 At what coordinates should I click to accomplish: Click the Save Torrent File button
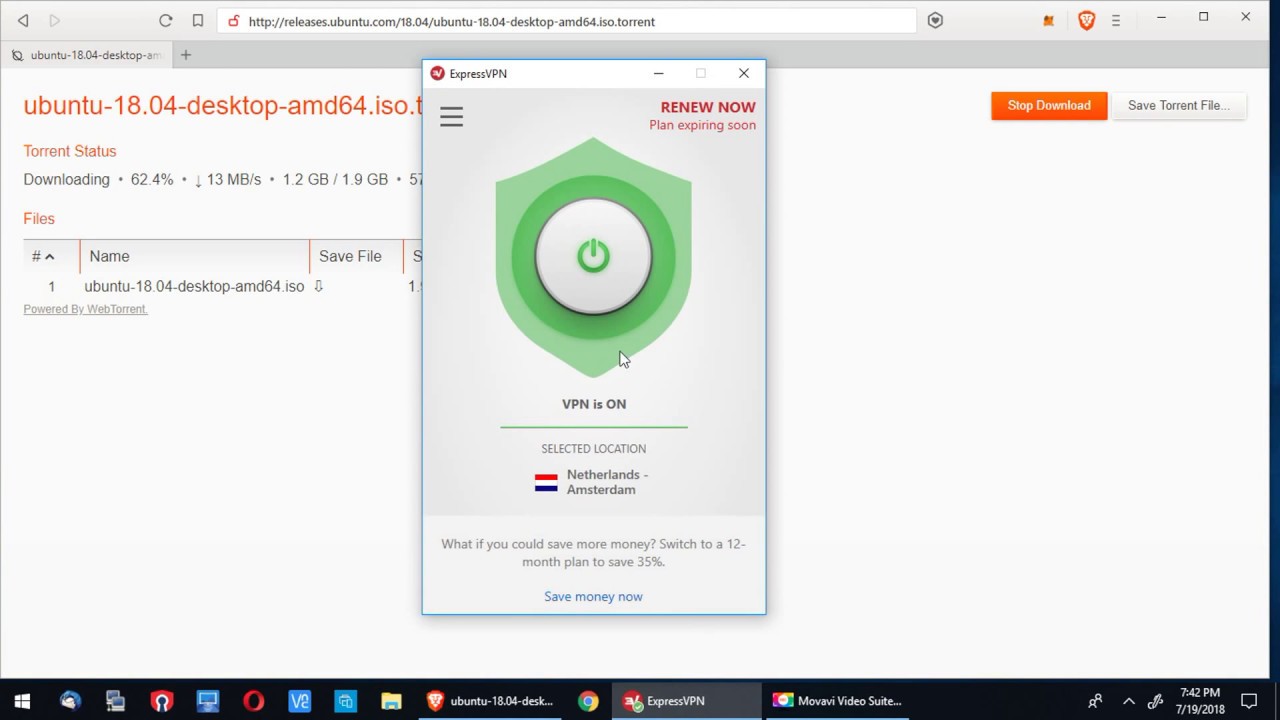click(x=1179, y=105)
